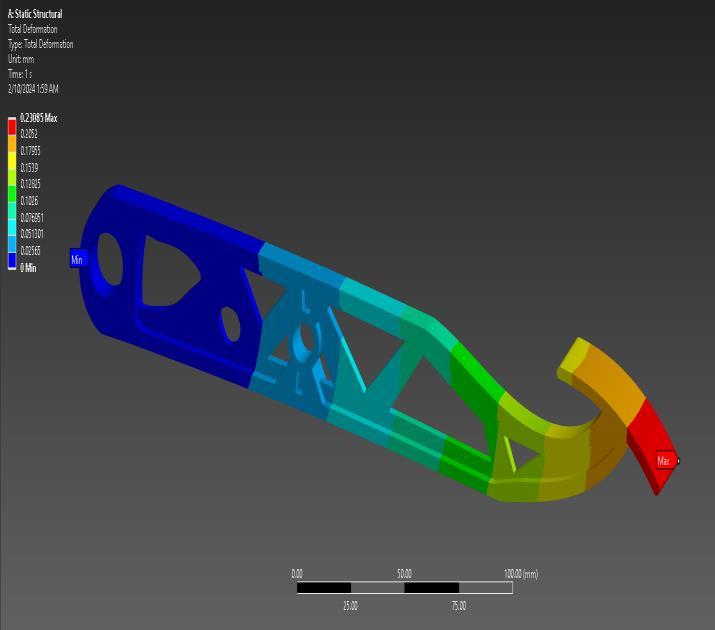Select the blue Min probe label
Screen dimensions: 715x630
77,259
